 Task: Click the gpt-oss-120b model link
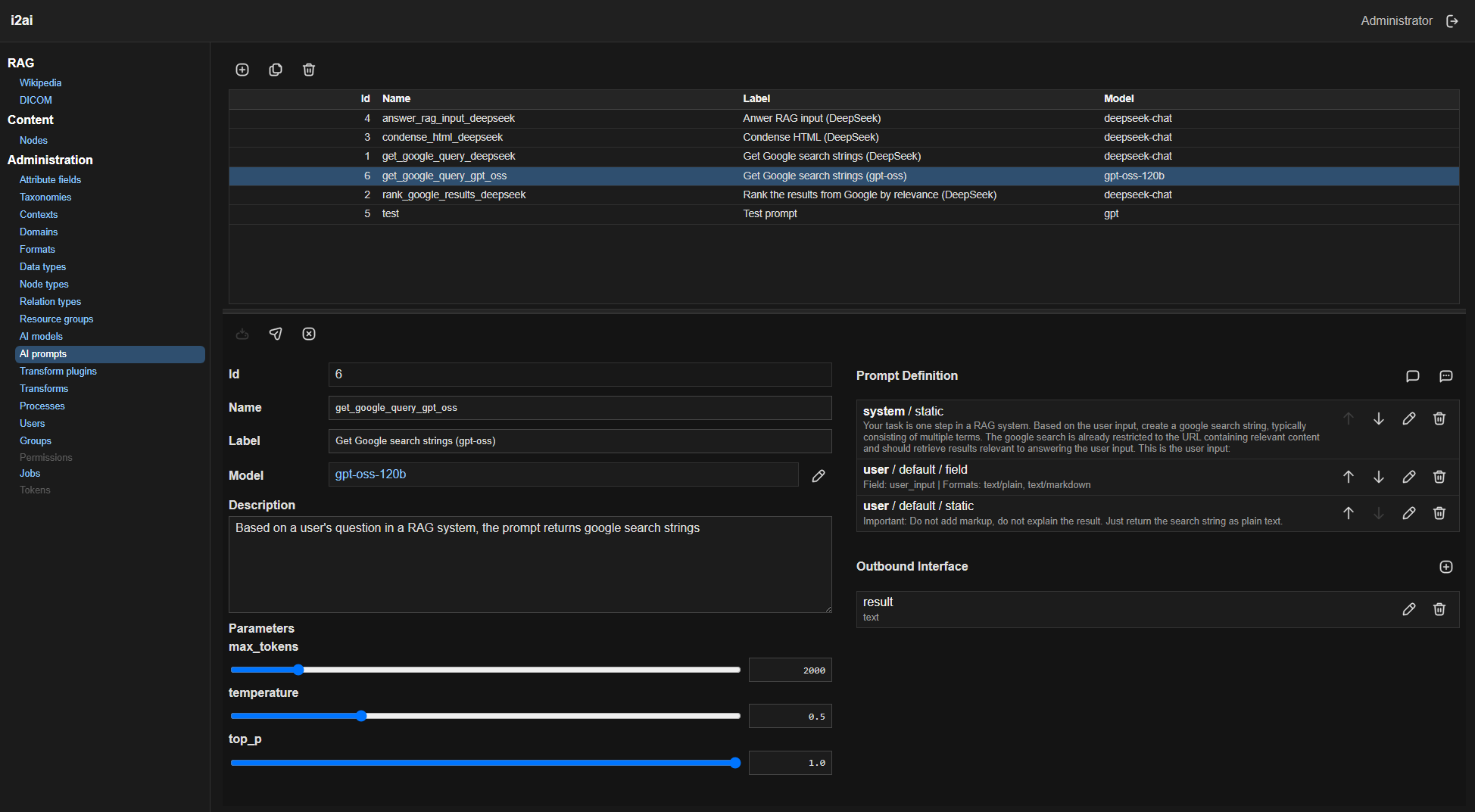[370, 474]
